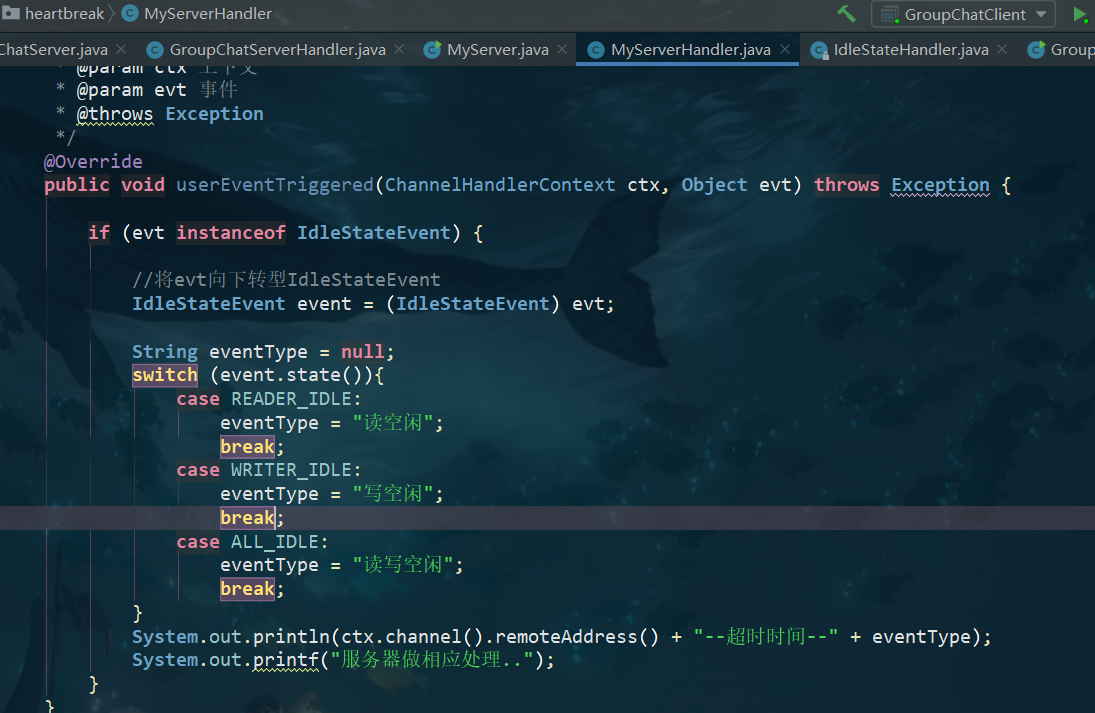The width and height of the screenshot is (1095, 713).
Task: Click class icon on GroupChatServerHandler.java tab
Action: [x=155, y=50]
